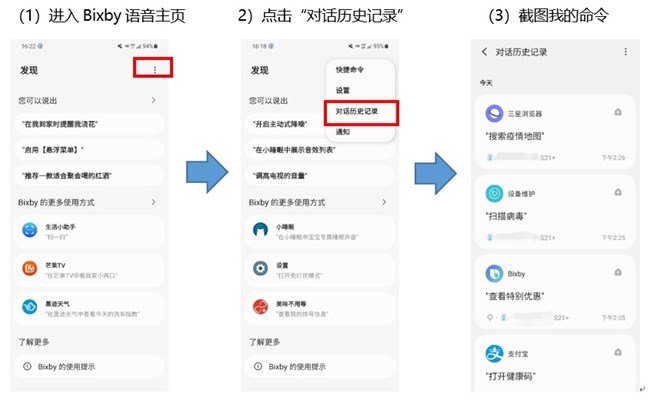650x407 pixels.
Task: Open three-dot menu in 对话历史记录 header
Action: (626, 52)
